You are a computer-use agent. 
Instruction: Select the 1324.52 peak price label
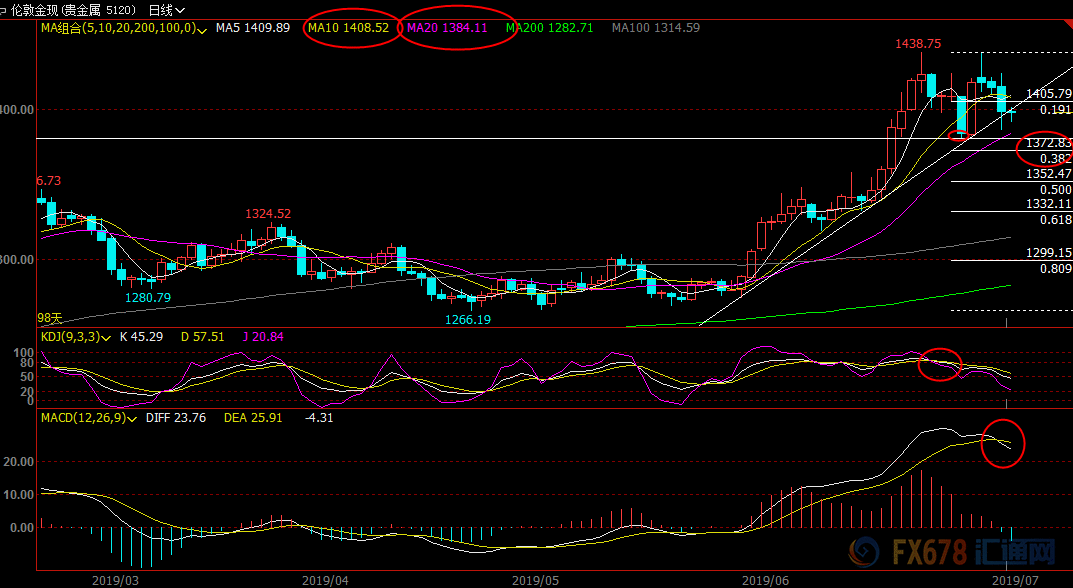(x=268, y=214)
